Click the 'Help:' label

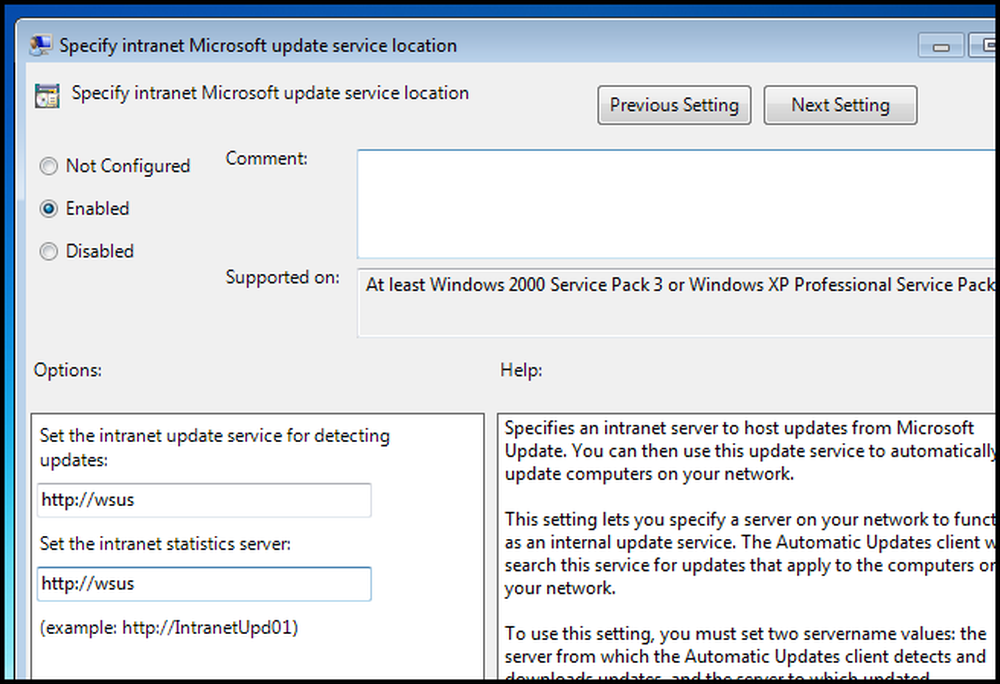point(521,370)
